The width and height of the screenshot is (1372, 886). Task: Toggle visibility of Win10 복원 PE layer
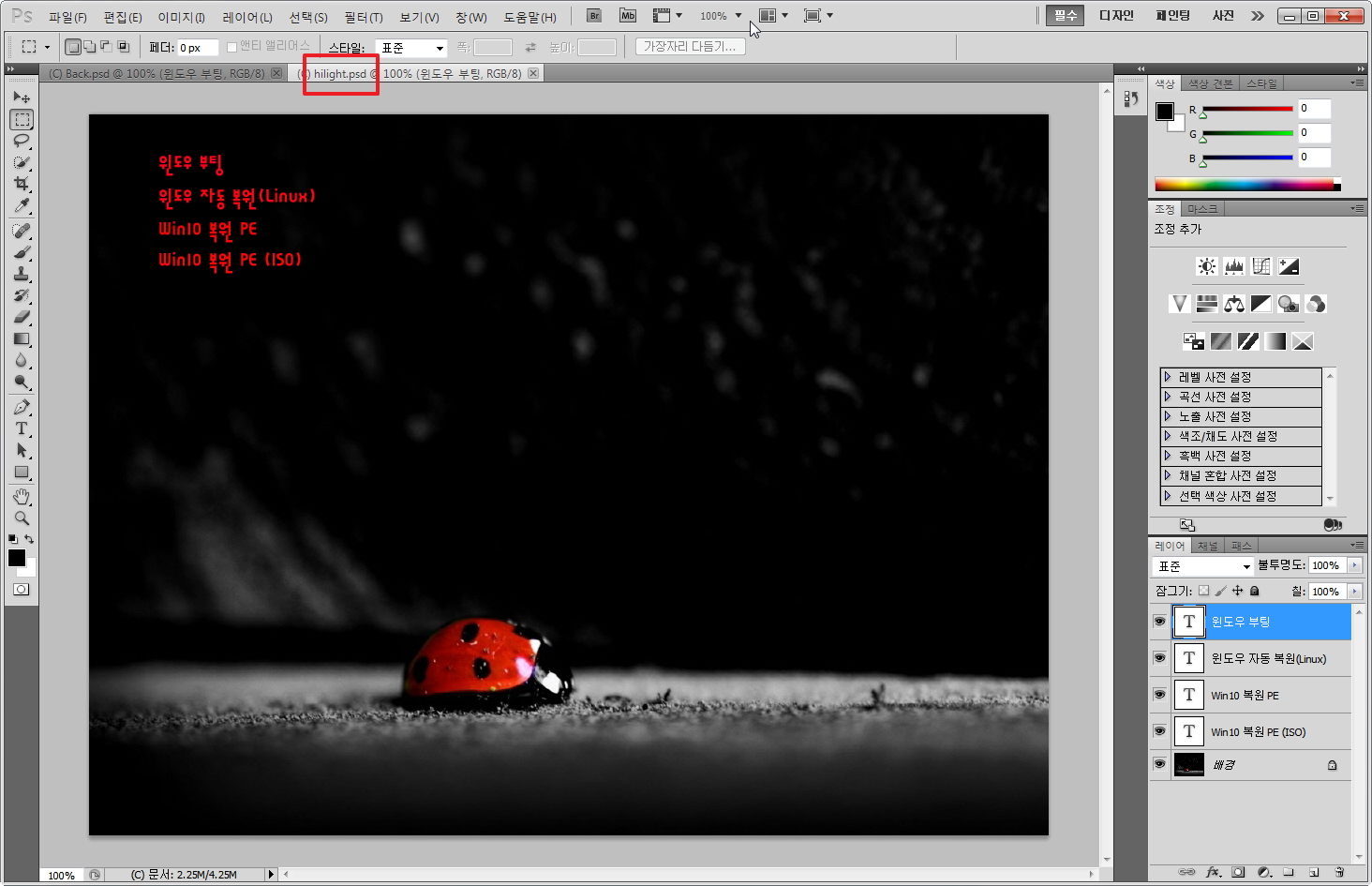tap(1159, 695)
